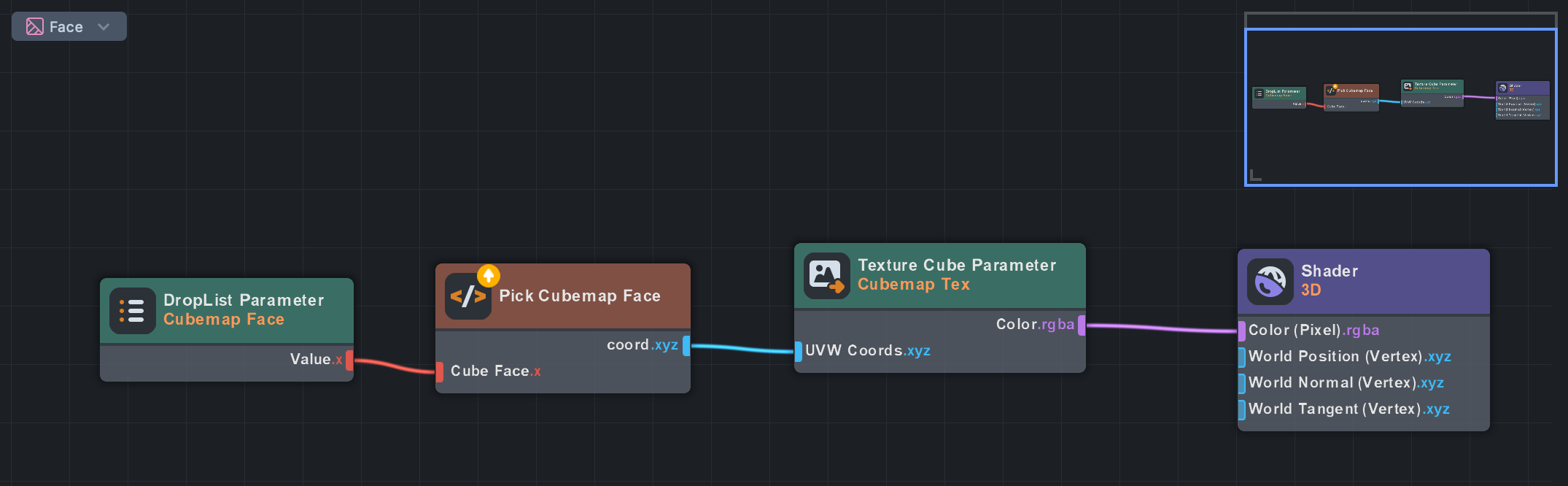Click the orange upgrade badge on Pick Cubemap Face

(489, 276)
